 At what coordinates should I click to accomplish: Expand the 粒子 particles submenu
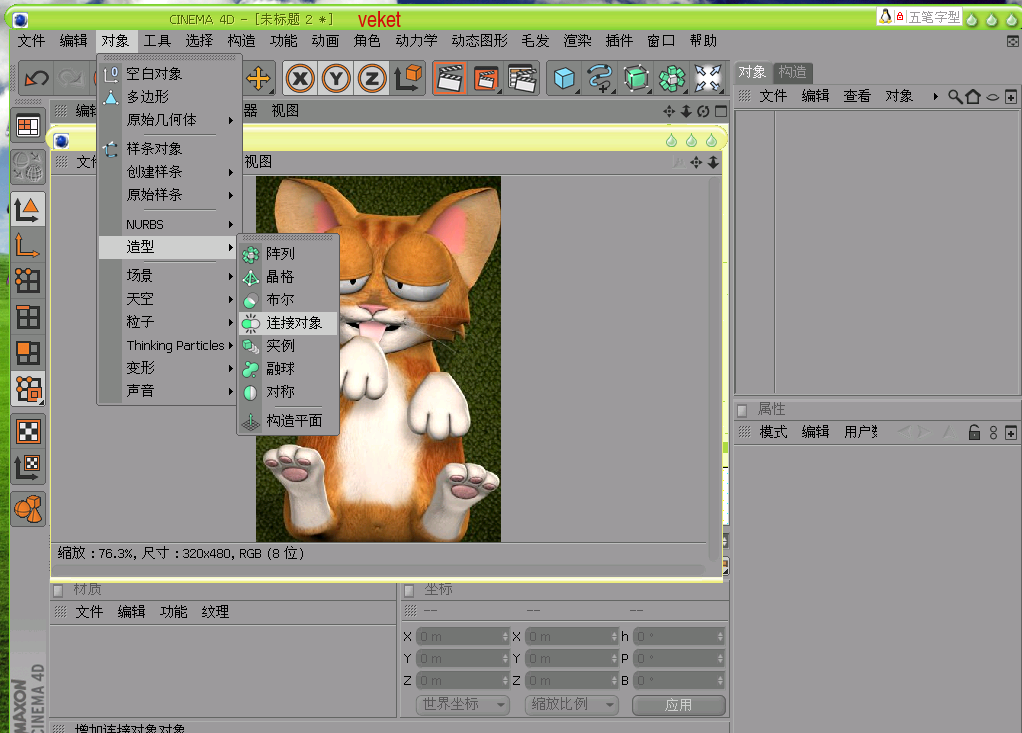169,322
